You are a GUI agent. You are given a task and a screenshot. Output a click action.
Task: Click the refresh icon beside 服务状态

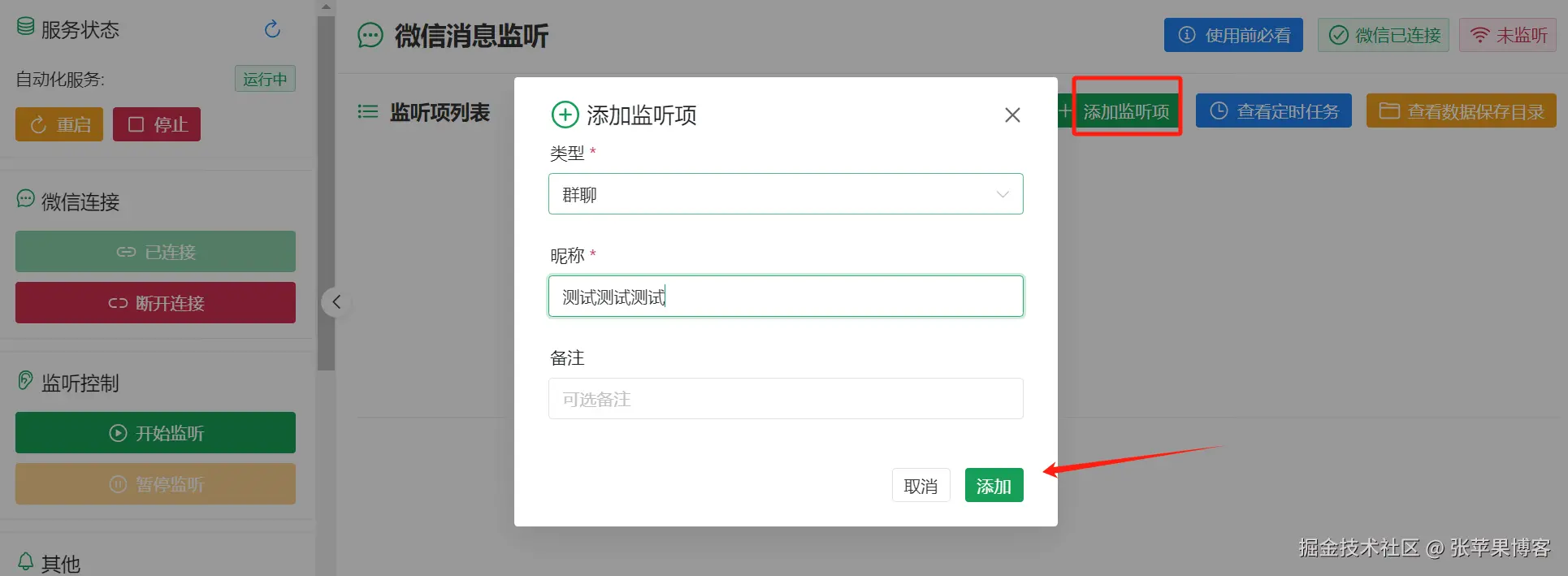click(272, 30)
